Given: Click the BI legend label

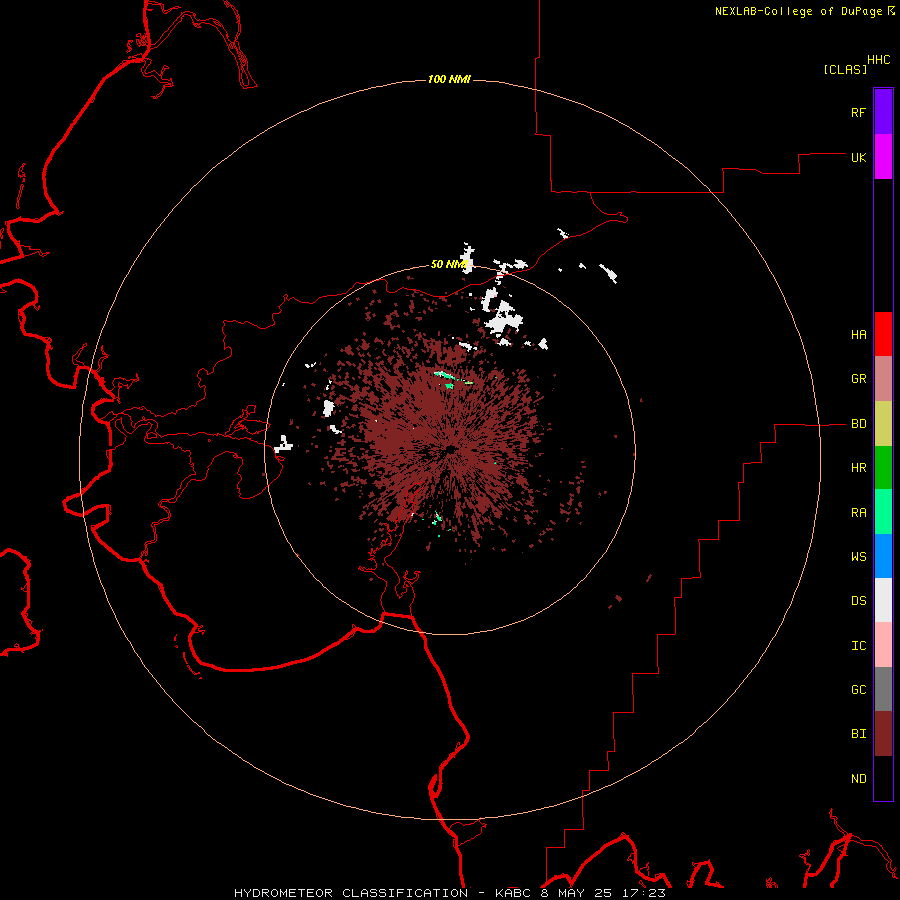Looking at the screenshot, I should [x=858, y=734].
